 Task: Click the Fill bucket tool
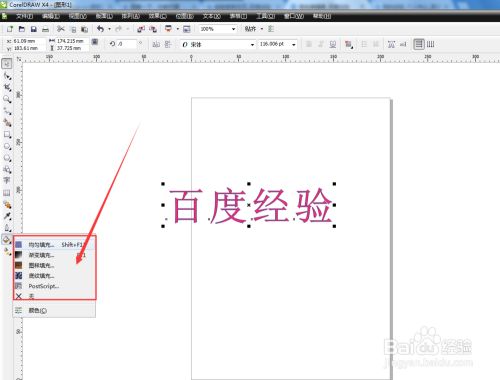(x=7, y=239)
